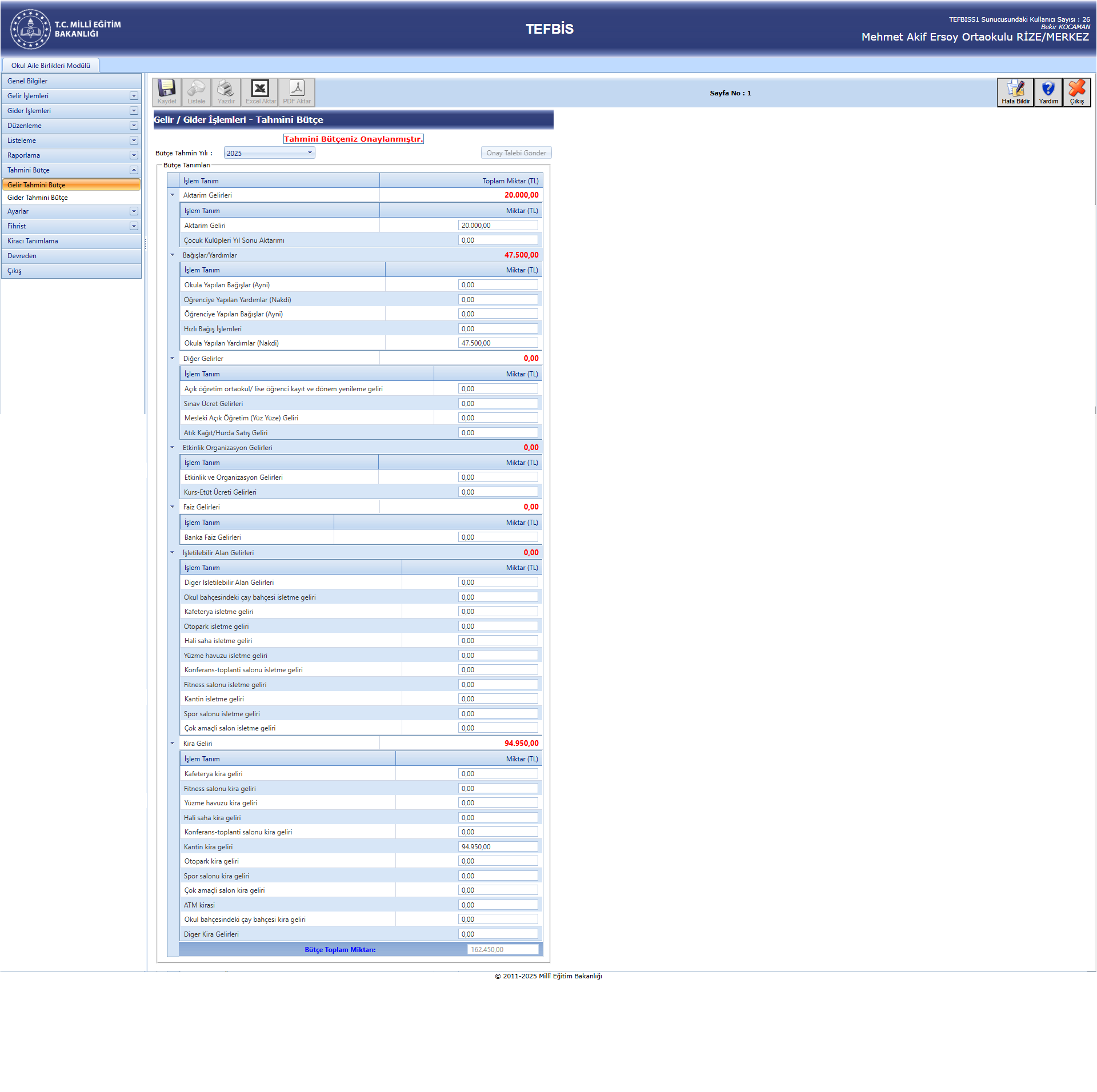Click the Yazdır printer icon
This screenshot has width=1097, height=1092.
226,92
